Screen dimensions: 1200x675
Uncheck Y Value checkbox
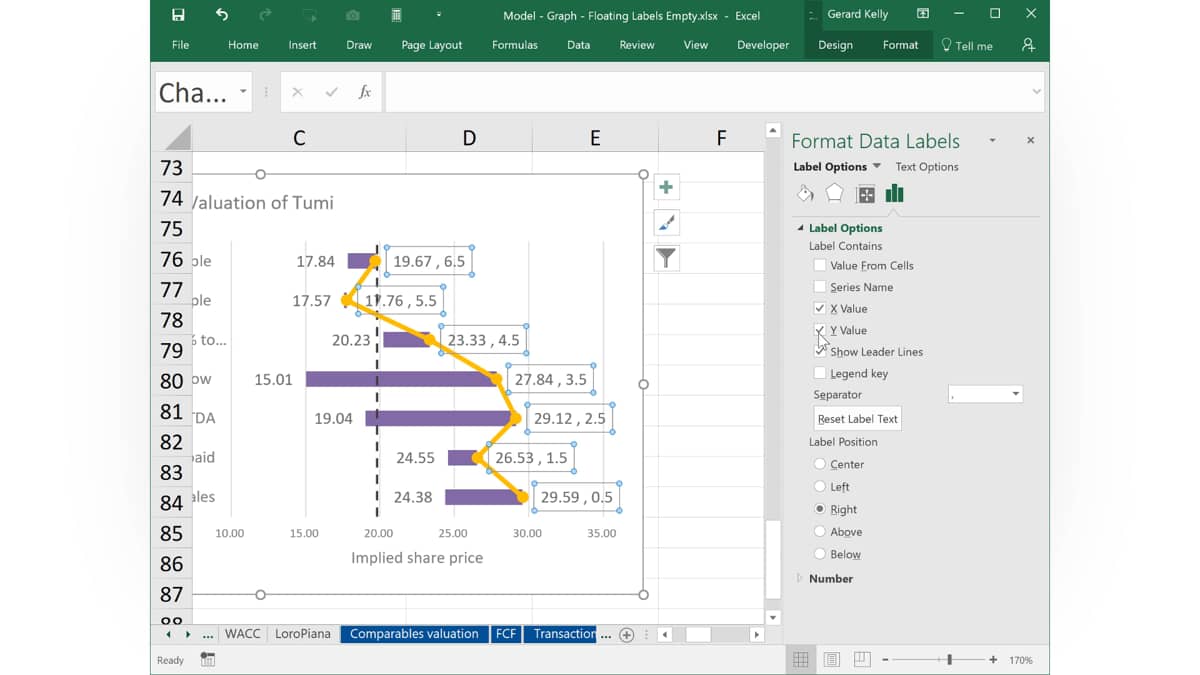click(820, 330)
